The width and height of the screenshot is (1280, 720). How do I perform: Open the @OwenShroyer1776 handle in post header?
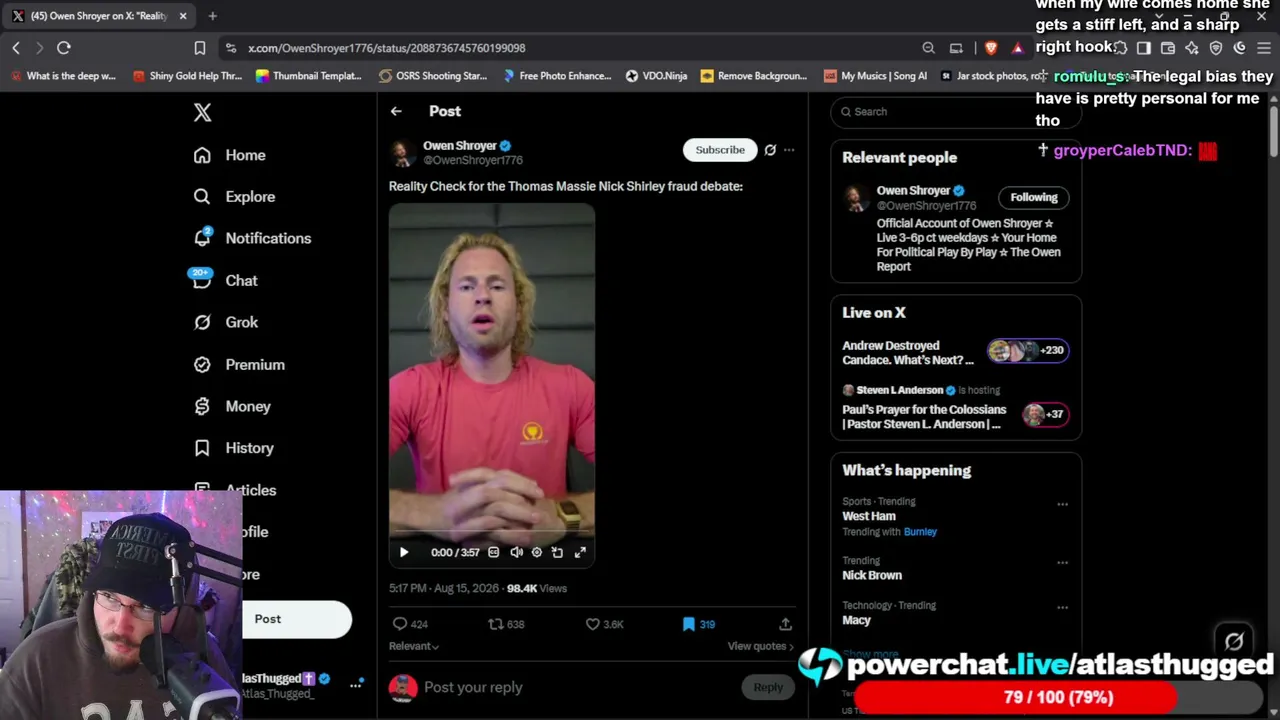tap(473, 160)
